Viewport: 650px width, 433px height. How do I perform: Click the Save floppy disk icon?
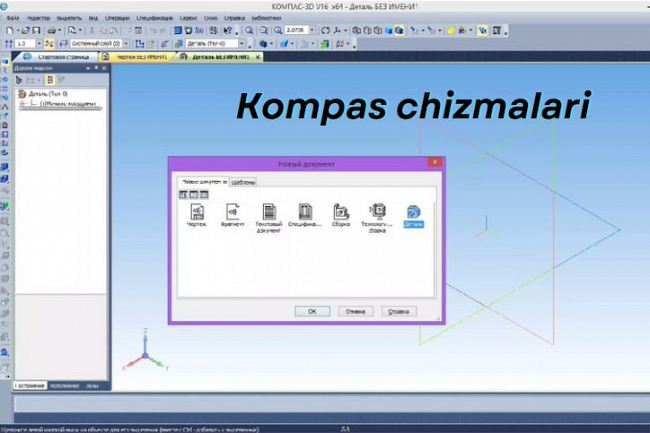36,31
